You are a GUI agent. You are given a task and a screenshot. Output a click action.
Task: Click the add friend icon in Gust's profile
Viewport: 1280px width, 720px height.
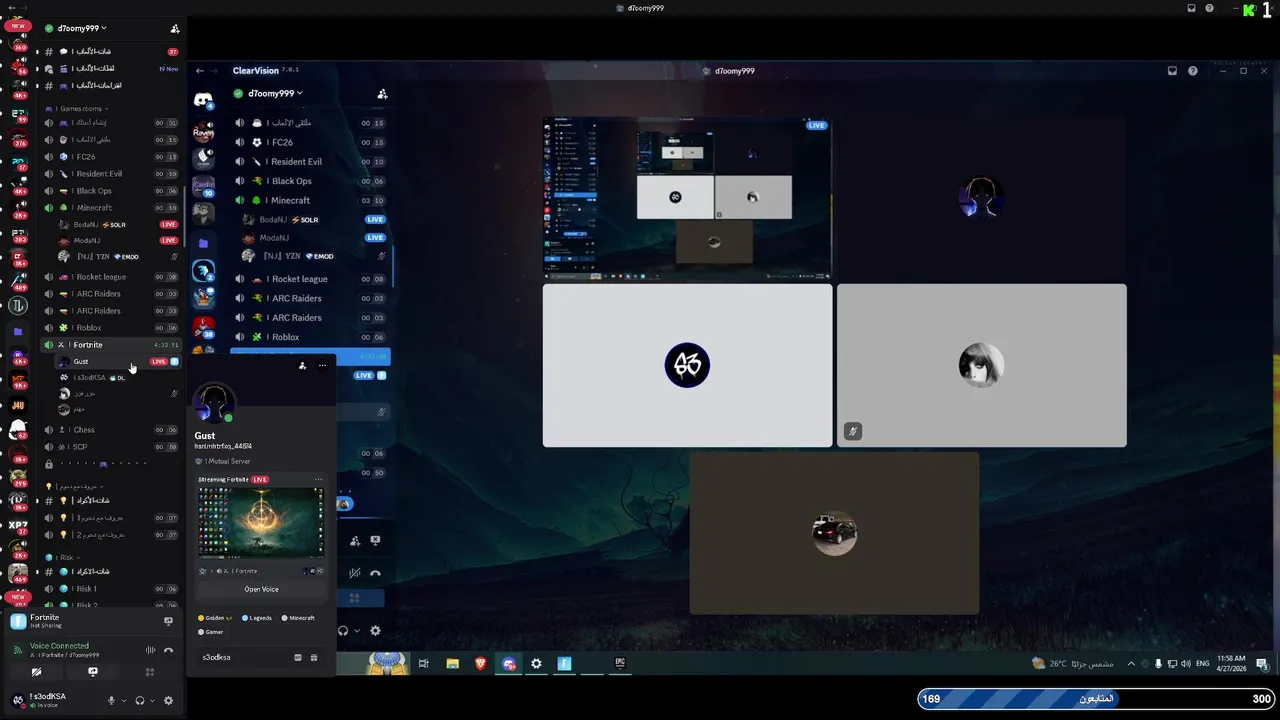(x=302, y=366)
